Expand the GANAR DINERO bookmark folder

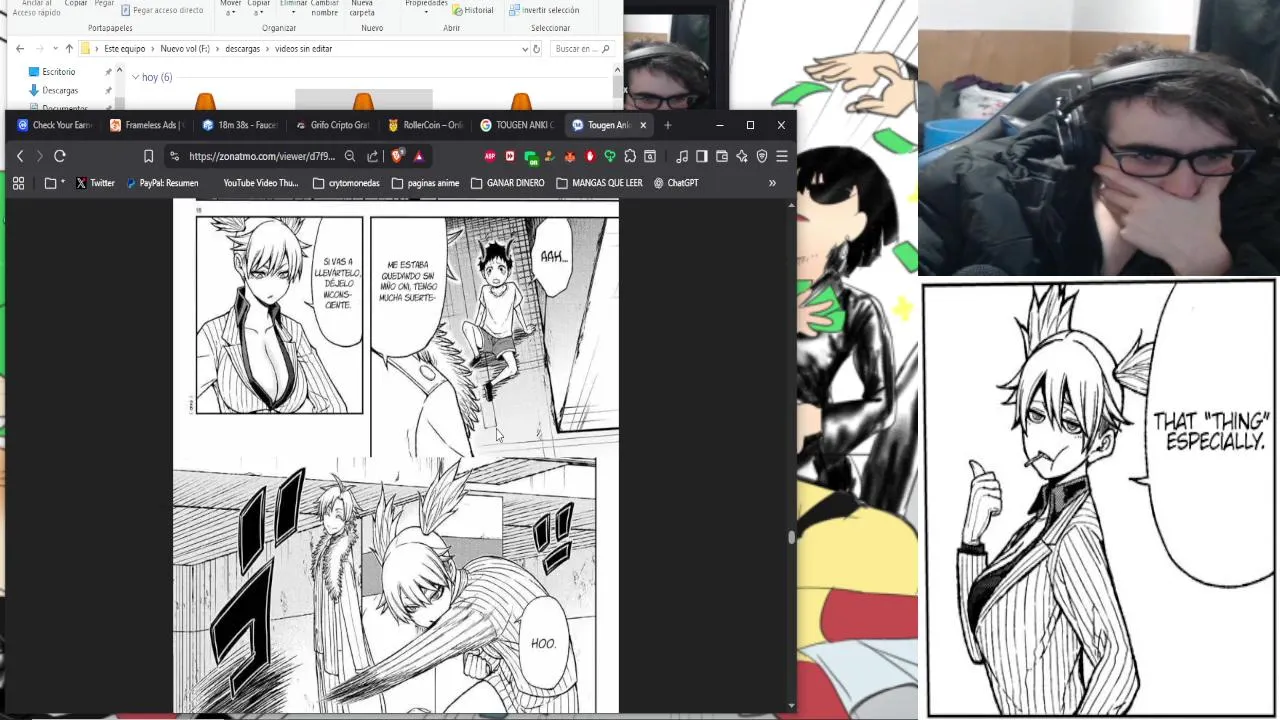click(507, 183)
